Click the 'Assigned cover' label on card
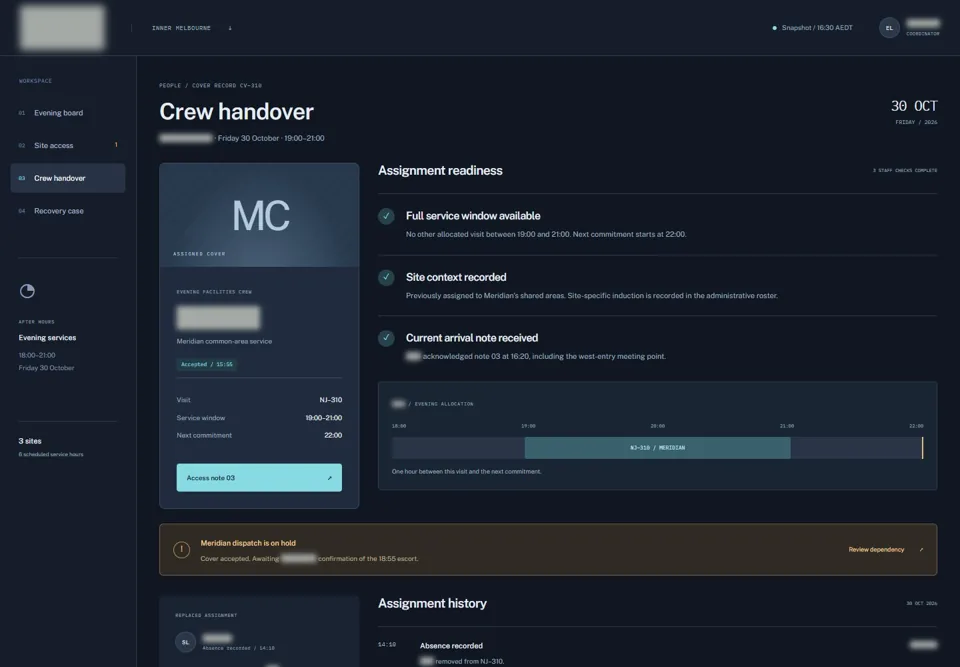 pos(199,254)
